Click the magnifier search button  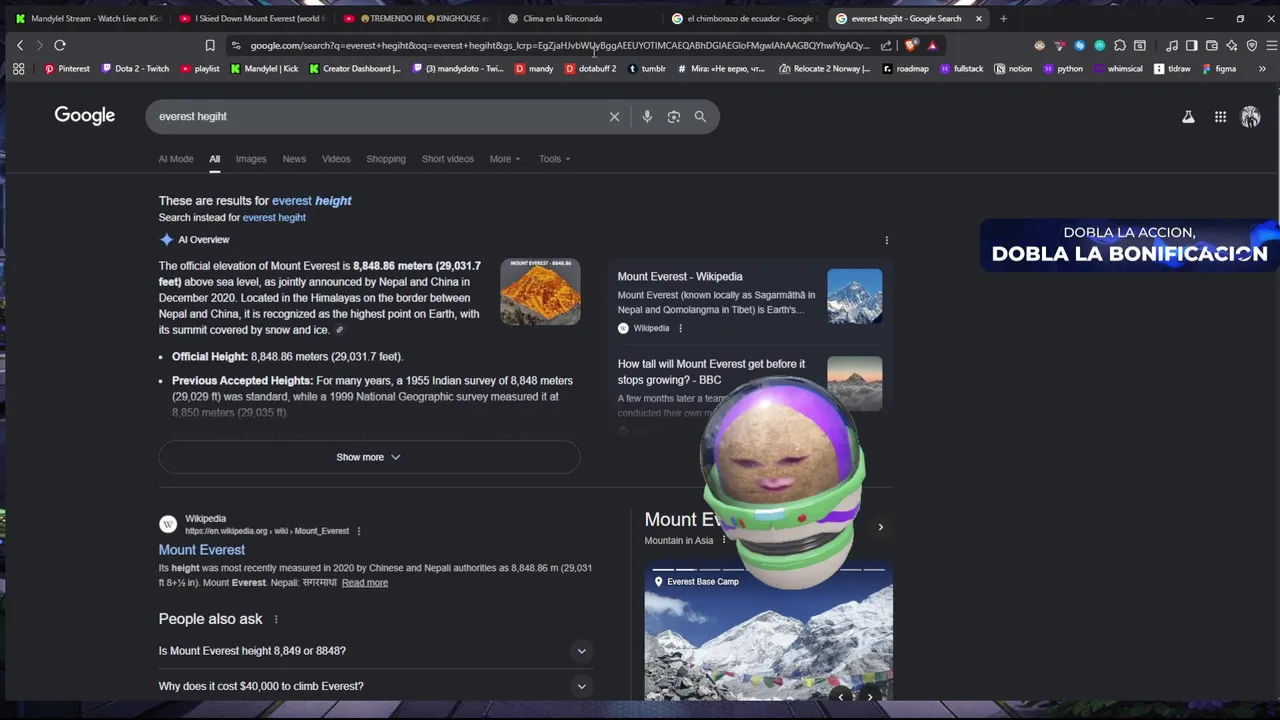click(x=700, y=117)
